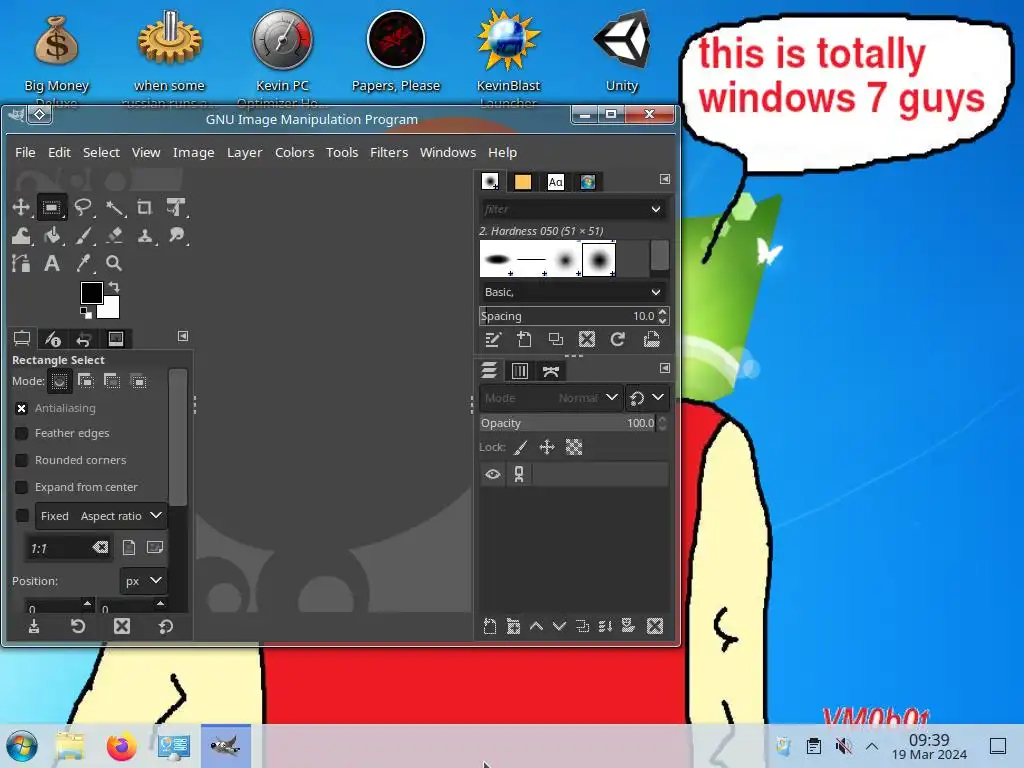Save tool preset from tool options
The height and width of the screenshot is (768, 1024).
34,626
